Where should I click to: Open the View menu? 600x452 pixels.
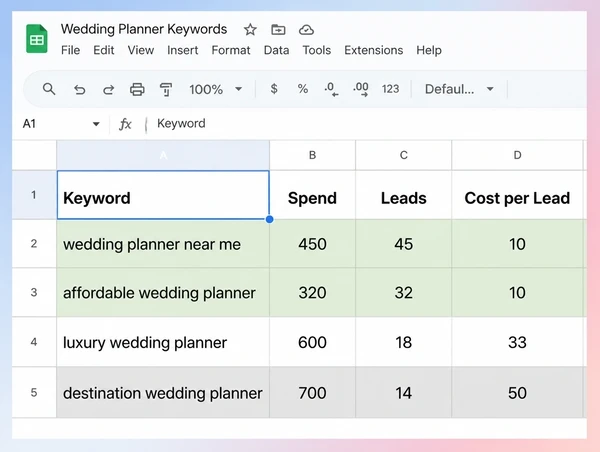(x=140, y=50)
